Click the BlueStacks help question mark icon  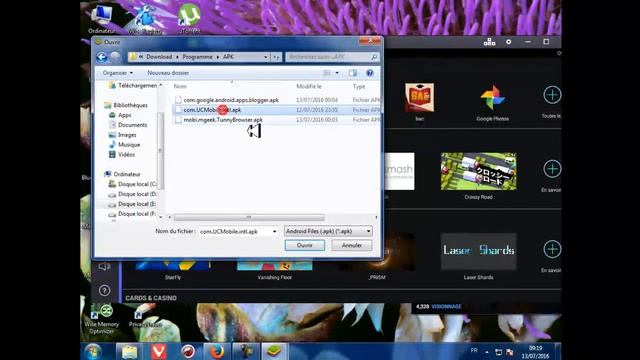coord(104,290)
